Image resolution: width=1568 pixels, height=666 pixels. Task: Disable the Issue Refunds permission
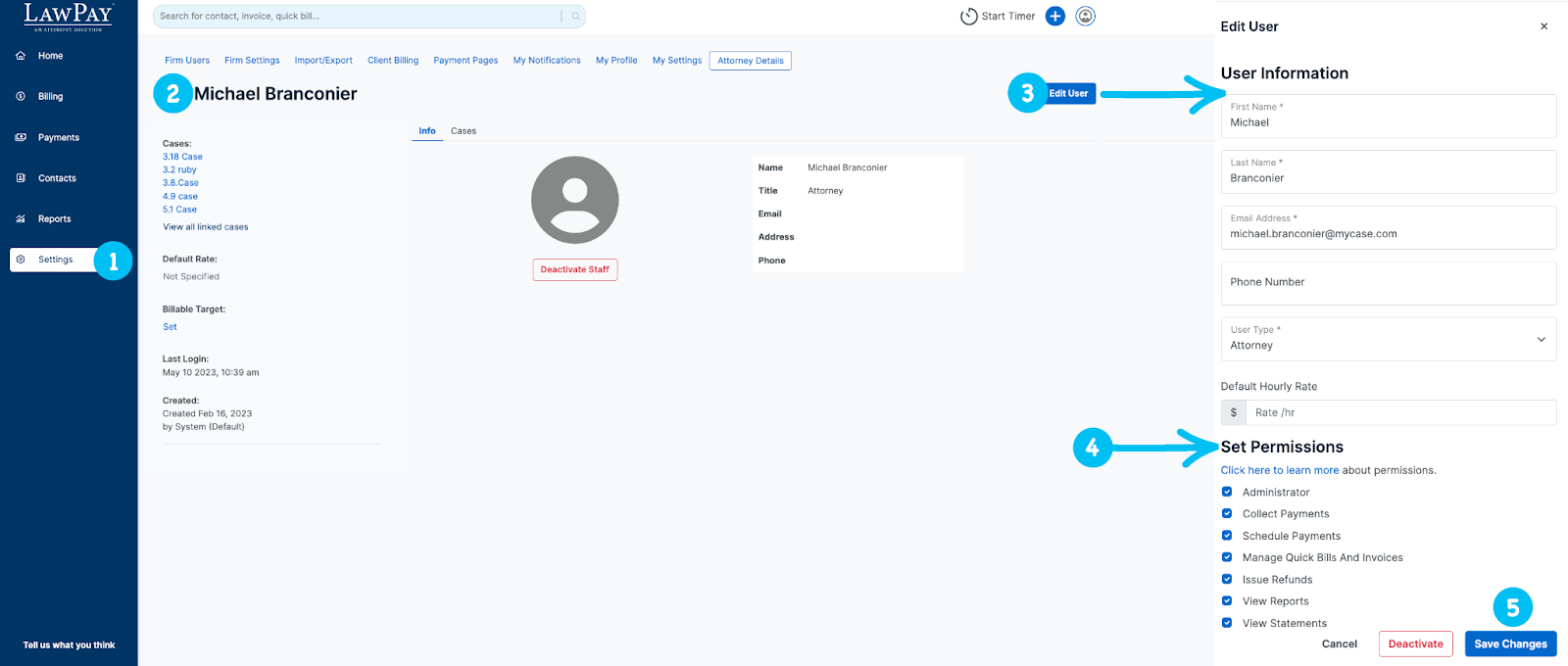pyautogui.click(x=1227, y=579)
